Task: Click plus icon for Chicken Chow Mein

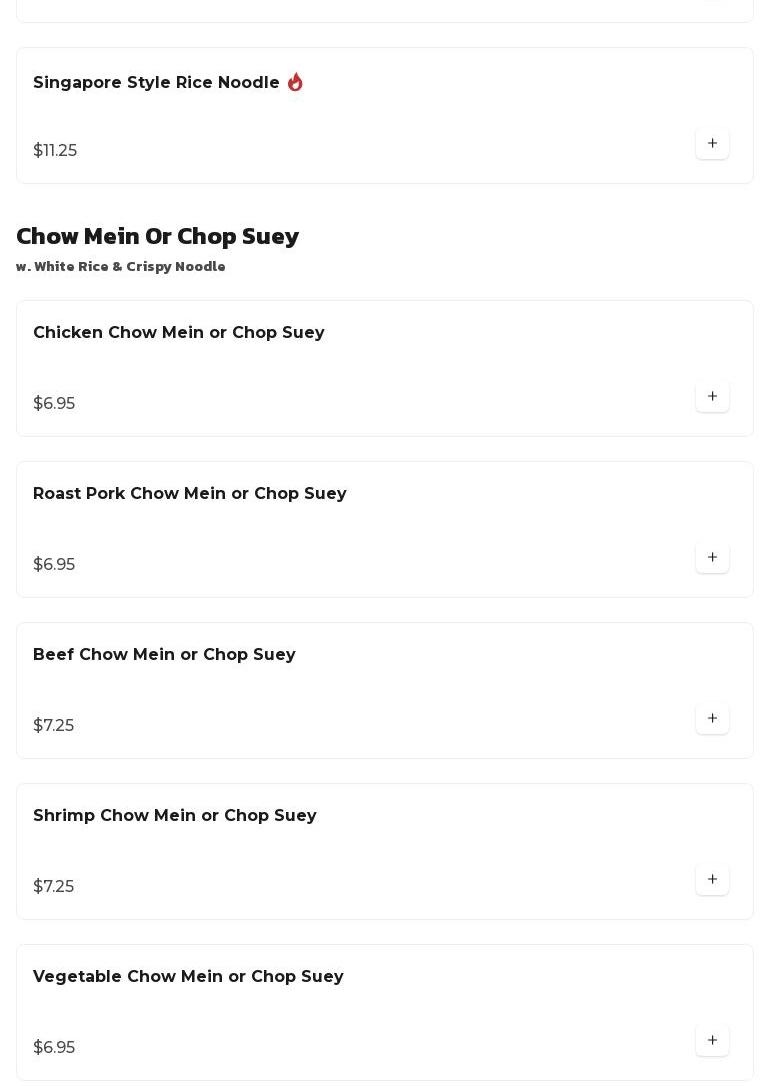Action: point(712,396)
